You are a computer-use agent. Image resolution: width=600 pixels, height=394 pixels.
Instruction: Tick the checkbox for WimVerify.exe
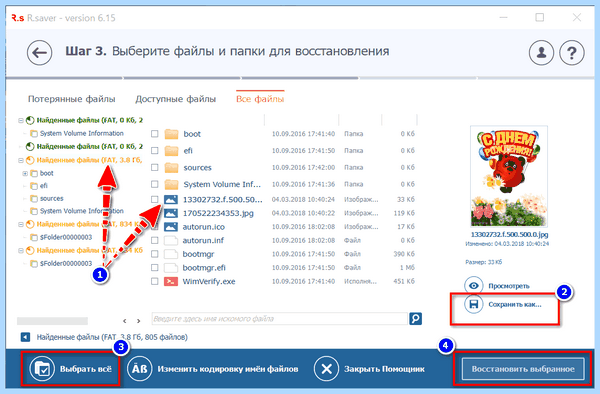155,282
